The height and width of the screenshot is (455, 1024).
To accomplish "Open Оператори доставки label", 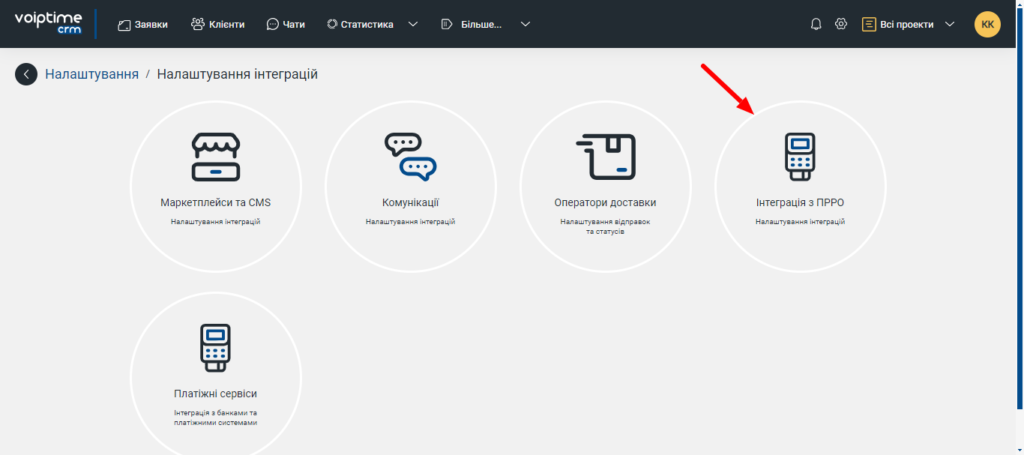I will tap(605, 203).
